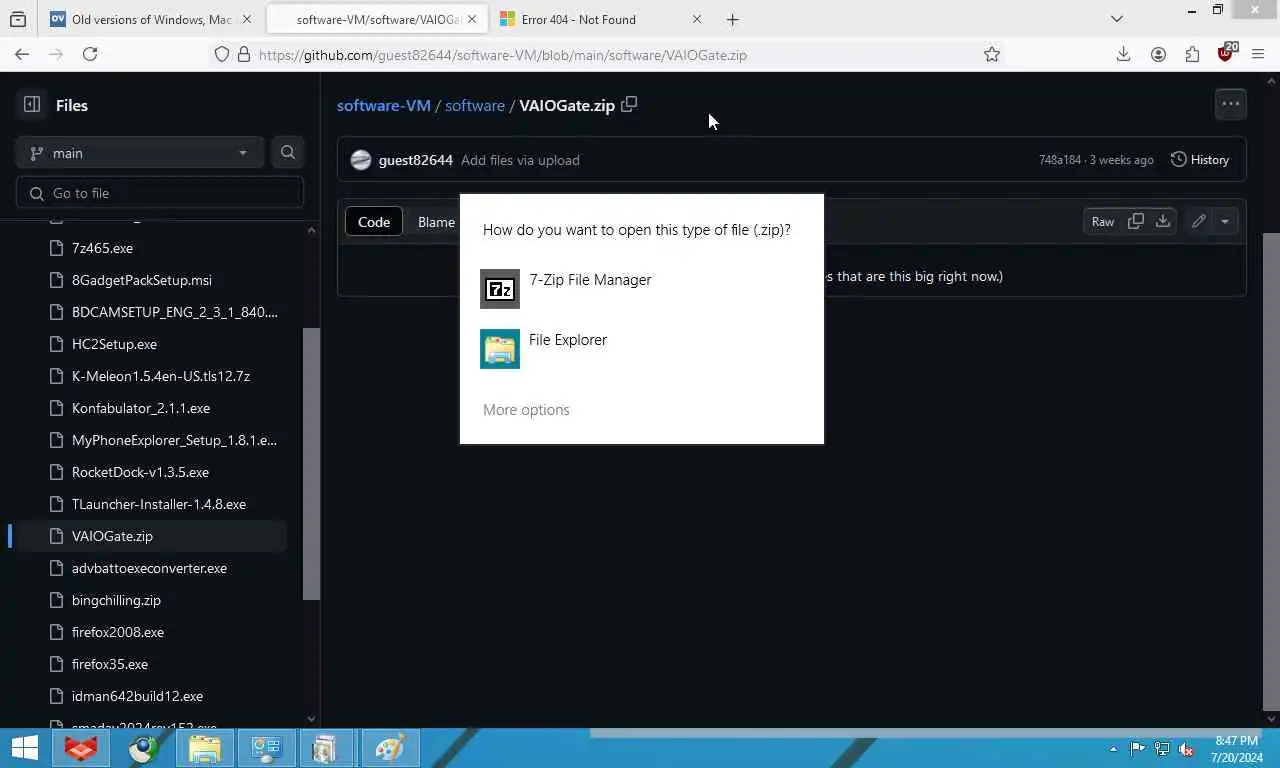Viewport: 1280px width, 768px height.
Task: Click the file tree scroll up arrow
Action: [311, 230]
